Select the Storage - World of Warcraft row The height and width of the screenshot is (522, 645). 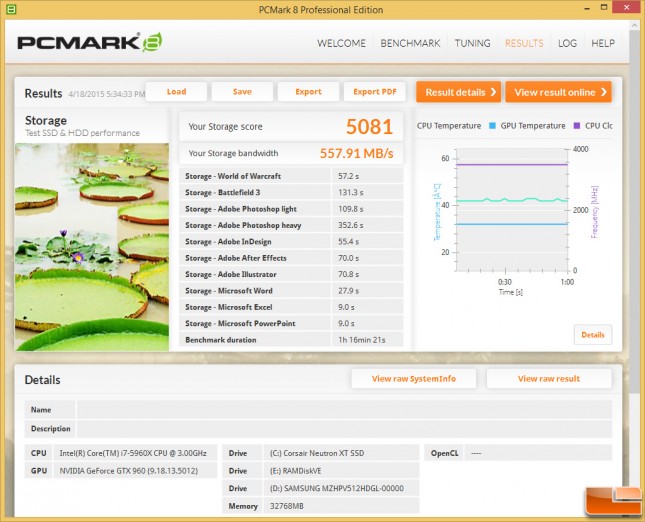coord(291,176)
